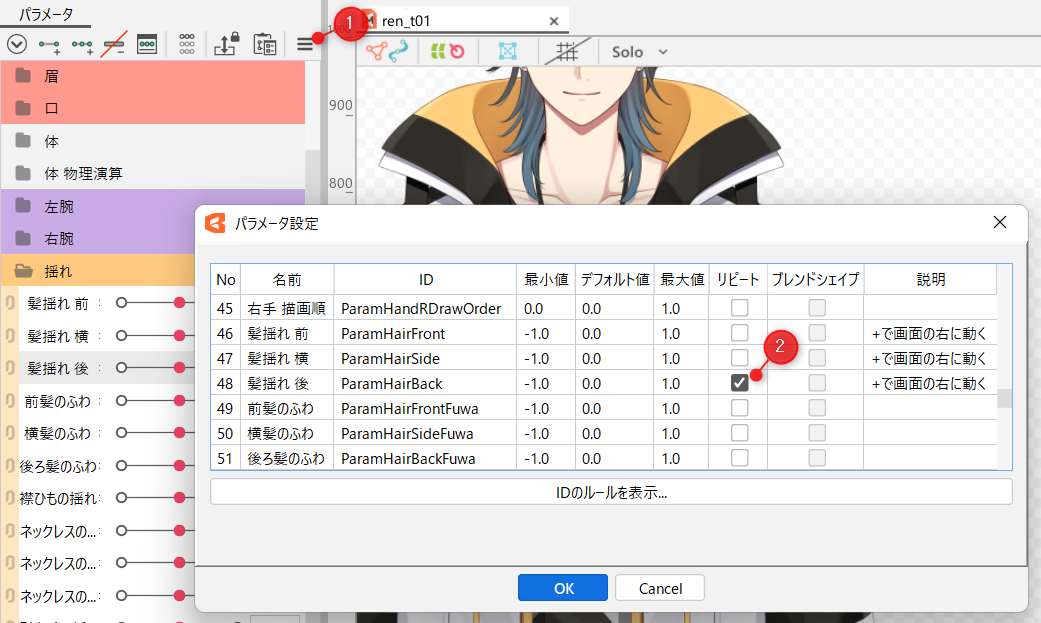1041x623 pixels.
Task: Cancel the parameter settings dialog
Action: [660, 588]
